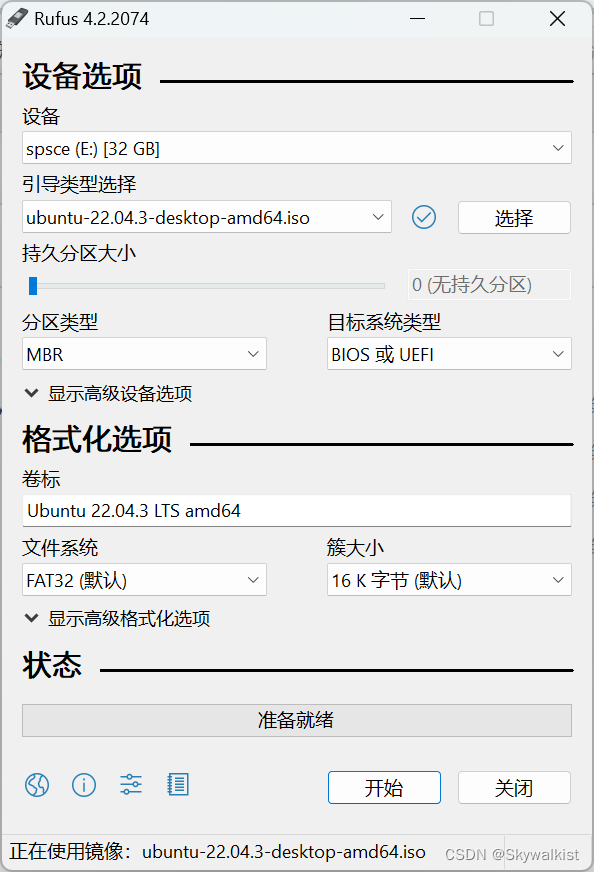Close the Rufus window with X
This screenshot has width=594, height=872.
click(557, 19)
